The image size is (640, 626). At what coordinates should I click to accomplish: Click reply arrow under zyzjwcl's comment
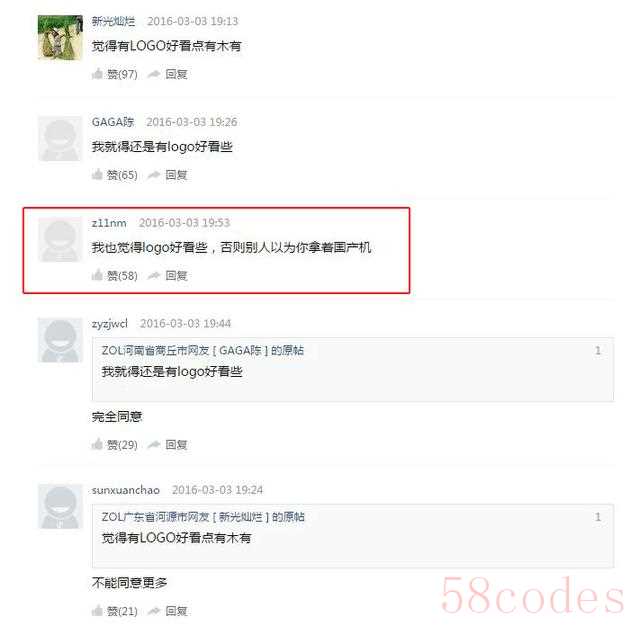tap(167, 445)
